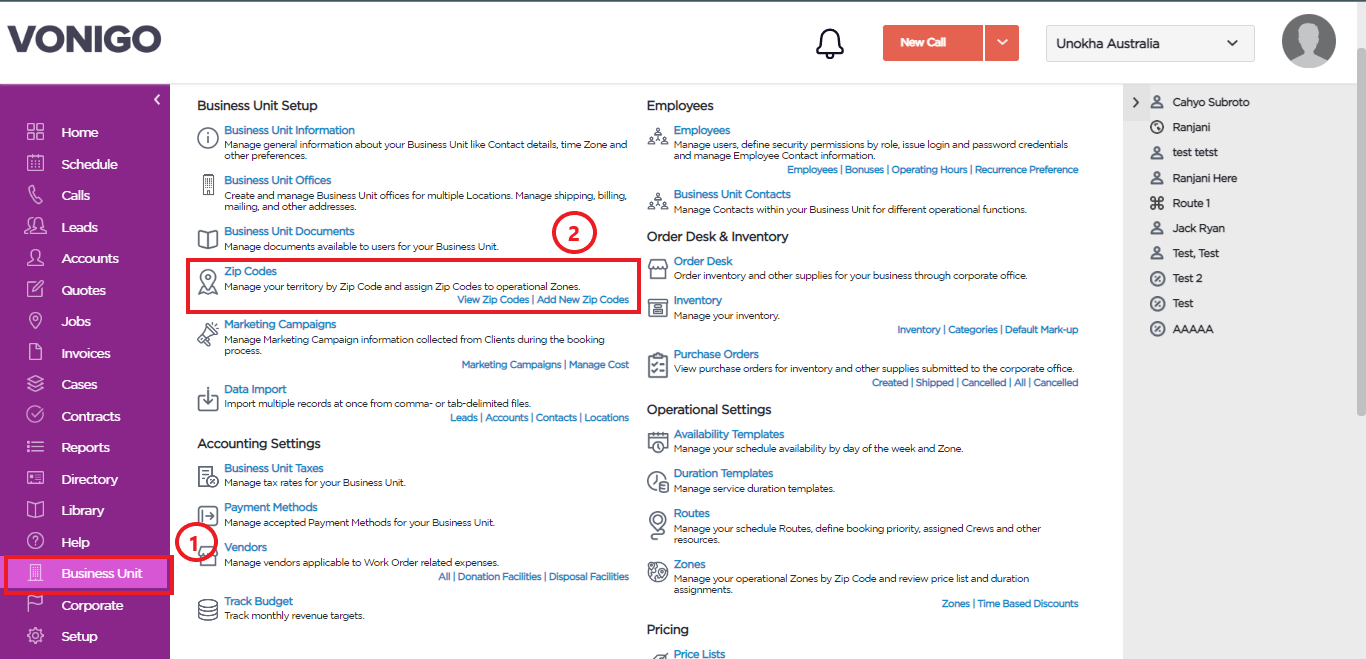Click the New Call button
This screenshot has height=659, width=1366.
(933, 43)
